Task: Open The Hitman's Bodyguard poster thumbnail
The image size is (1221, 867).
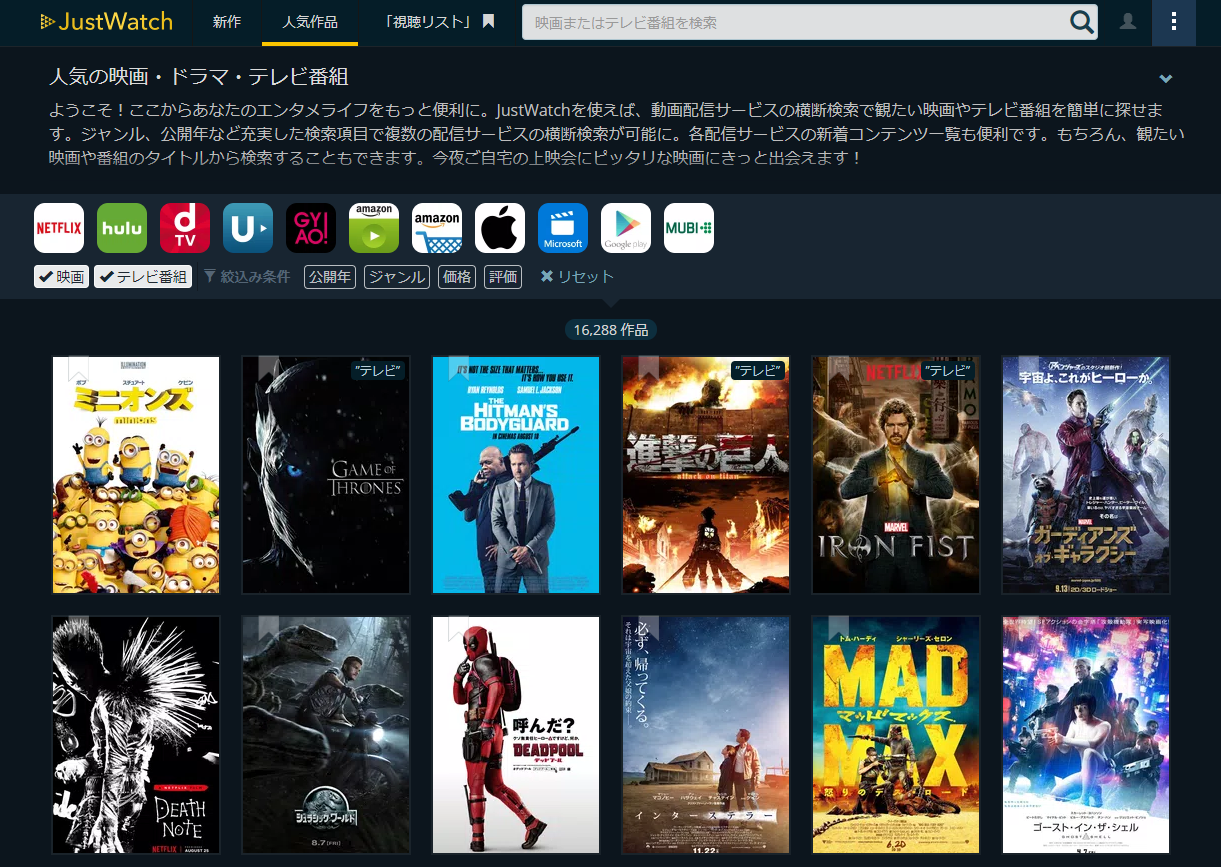Action: click(516, 475)
